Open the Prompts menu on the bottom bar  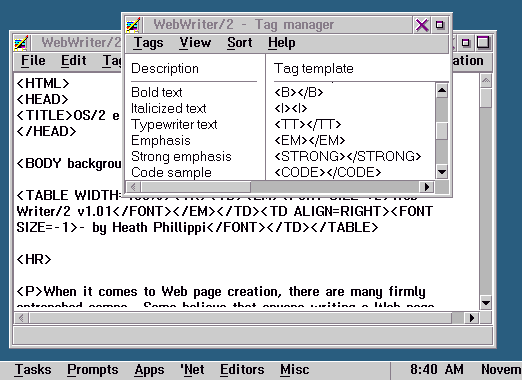point(93,370)
